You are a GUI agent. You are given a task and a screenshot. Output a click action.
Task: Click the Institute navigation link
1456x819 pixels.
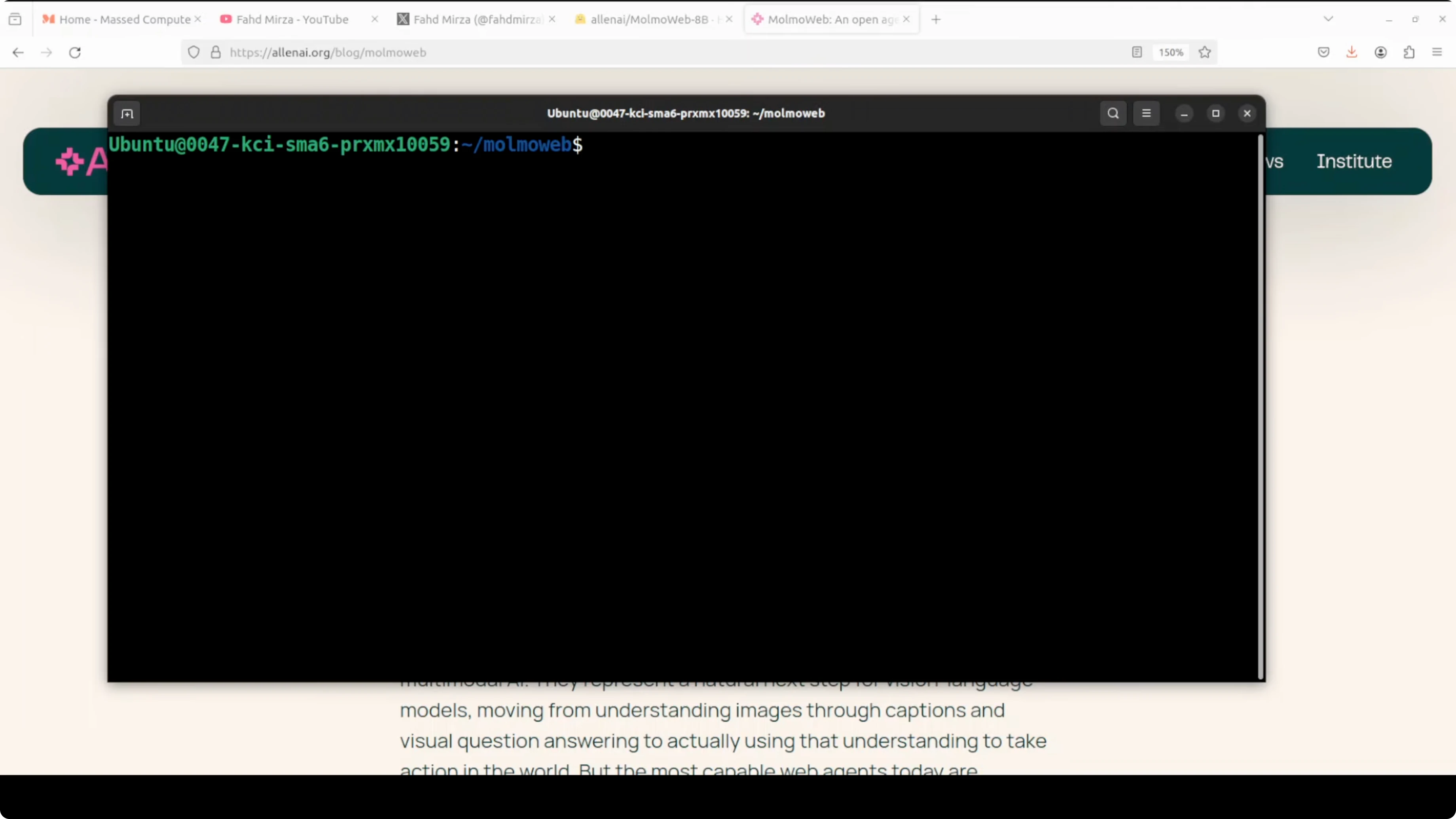point(1354,162)
